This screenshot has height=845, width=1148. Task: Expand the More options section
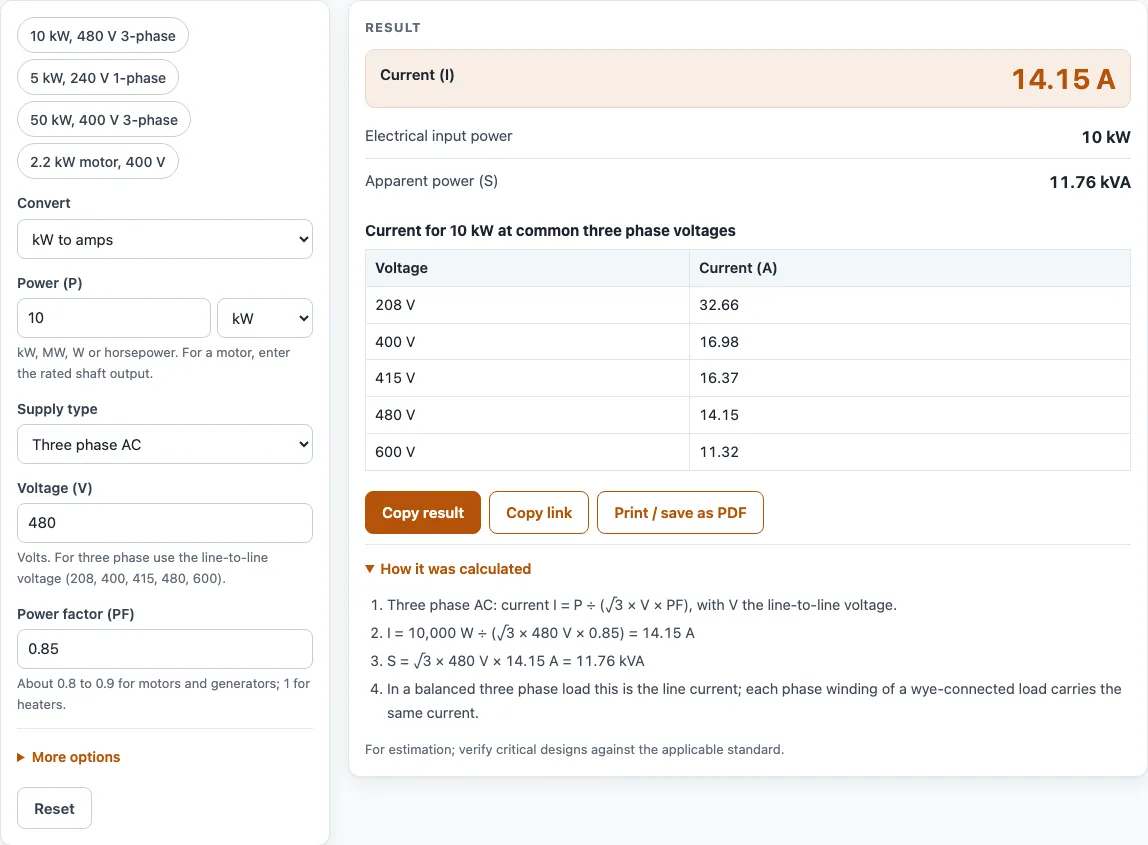(69, 757)
